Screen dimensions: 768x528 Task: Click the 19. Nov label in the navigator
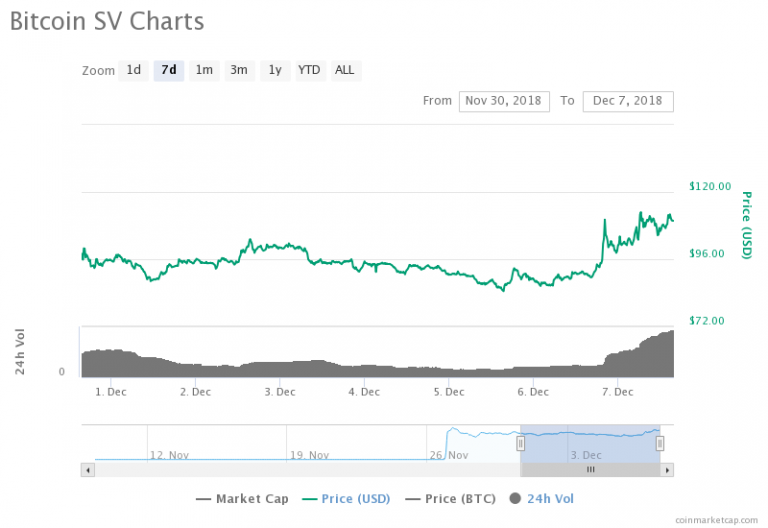pos(310,456)
